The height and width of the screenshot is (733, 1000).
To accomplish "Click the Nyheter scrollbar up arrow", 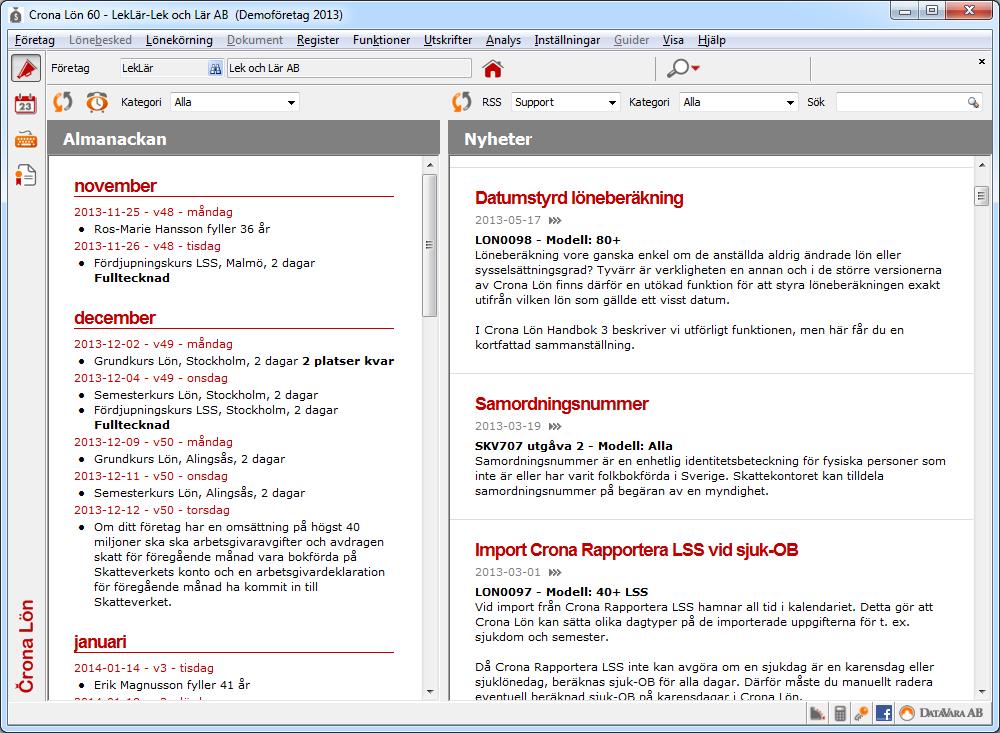I will point(982,165).
